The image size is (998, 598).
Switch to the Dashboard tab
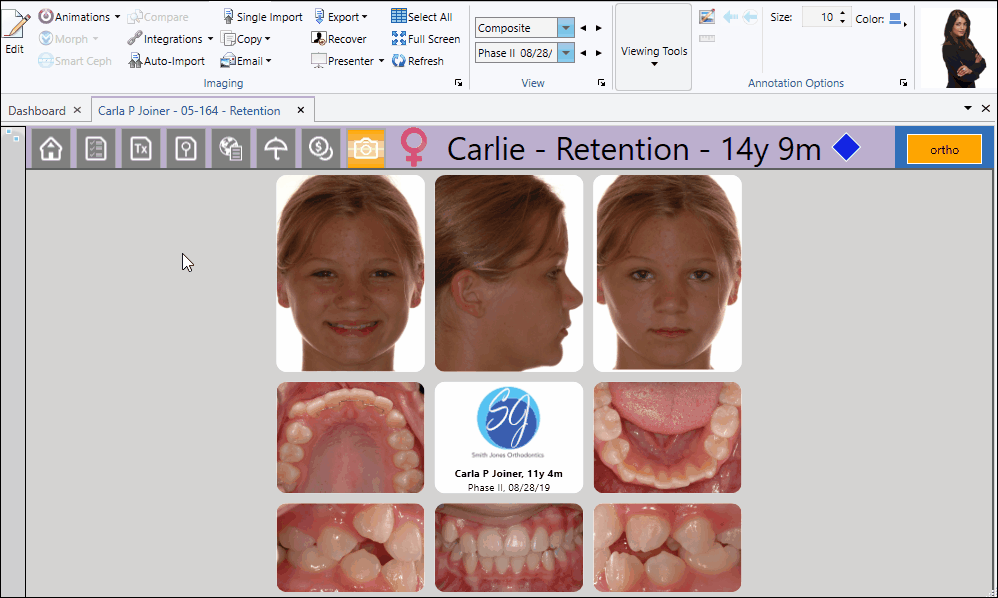37,111
